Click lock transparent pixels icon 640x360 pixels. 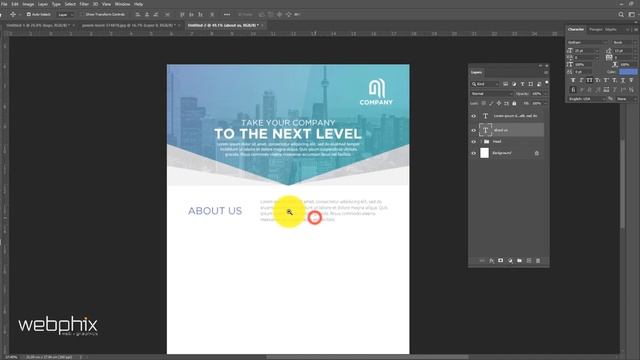(484, 104)
